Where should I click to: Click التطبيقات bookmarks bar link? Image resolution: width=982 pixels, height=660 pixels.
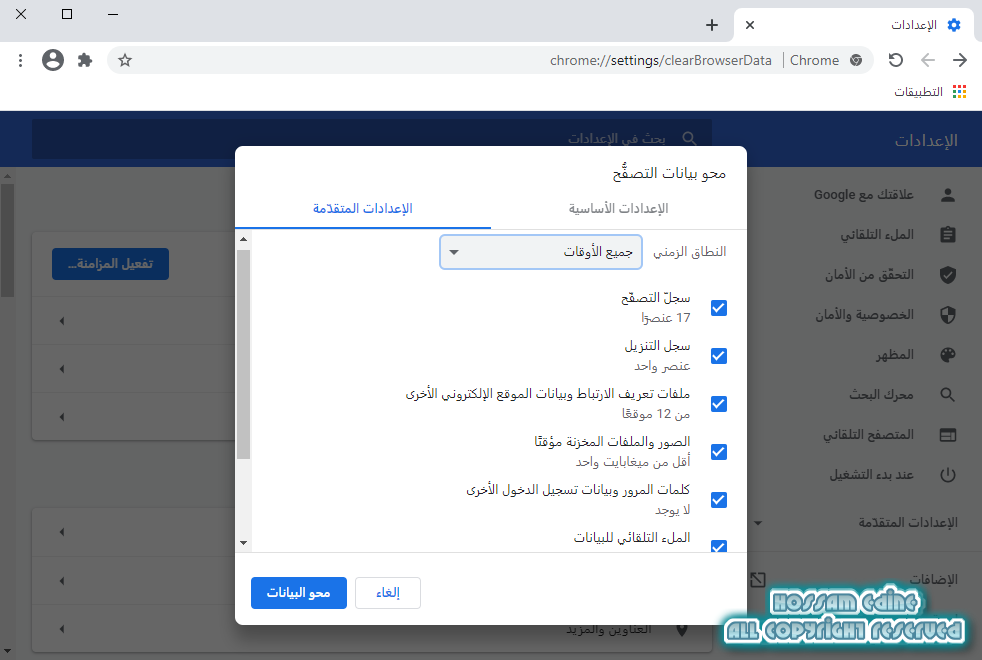pos(918,92)
